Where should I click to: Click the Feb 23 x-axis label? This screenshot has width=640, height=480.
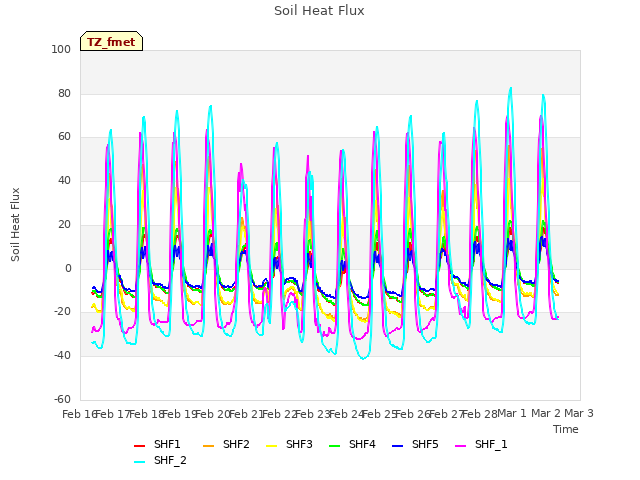coord(313,414)
